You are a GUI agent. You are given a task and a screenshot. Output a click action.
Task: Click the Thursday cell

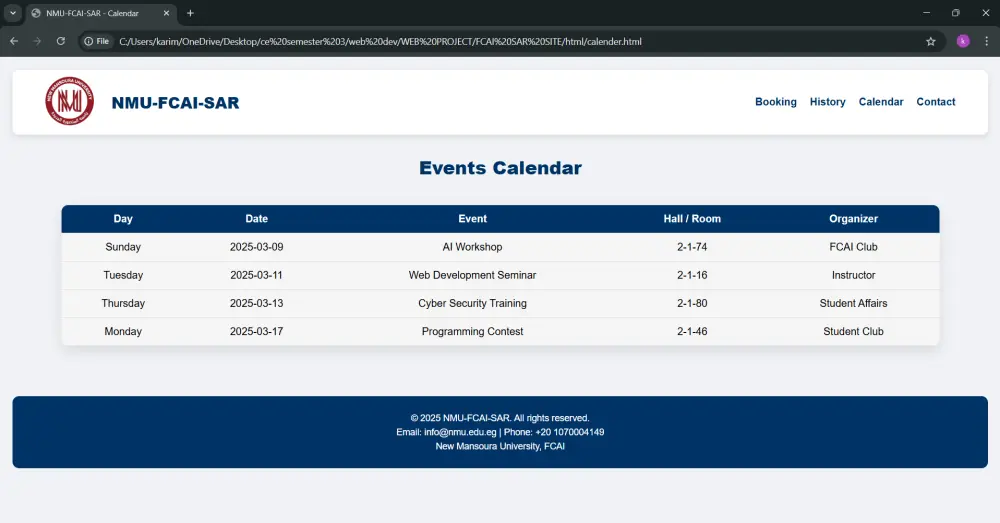(x=123, y=303)
